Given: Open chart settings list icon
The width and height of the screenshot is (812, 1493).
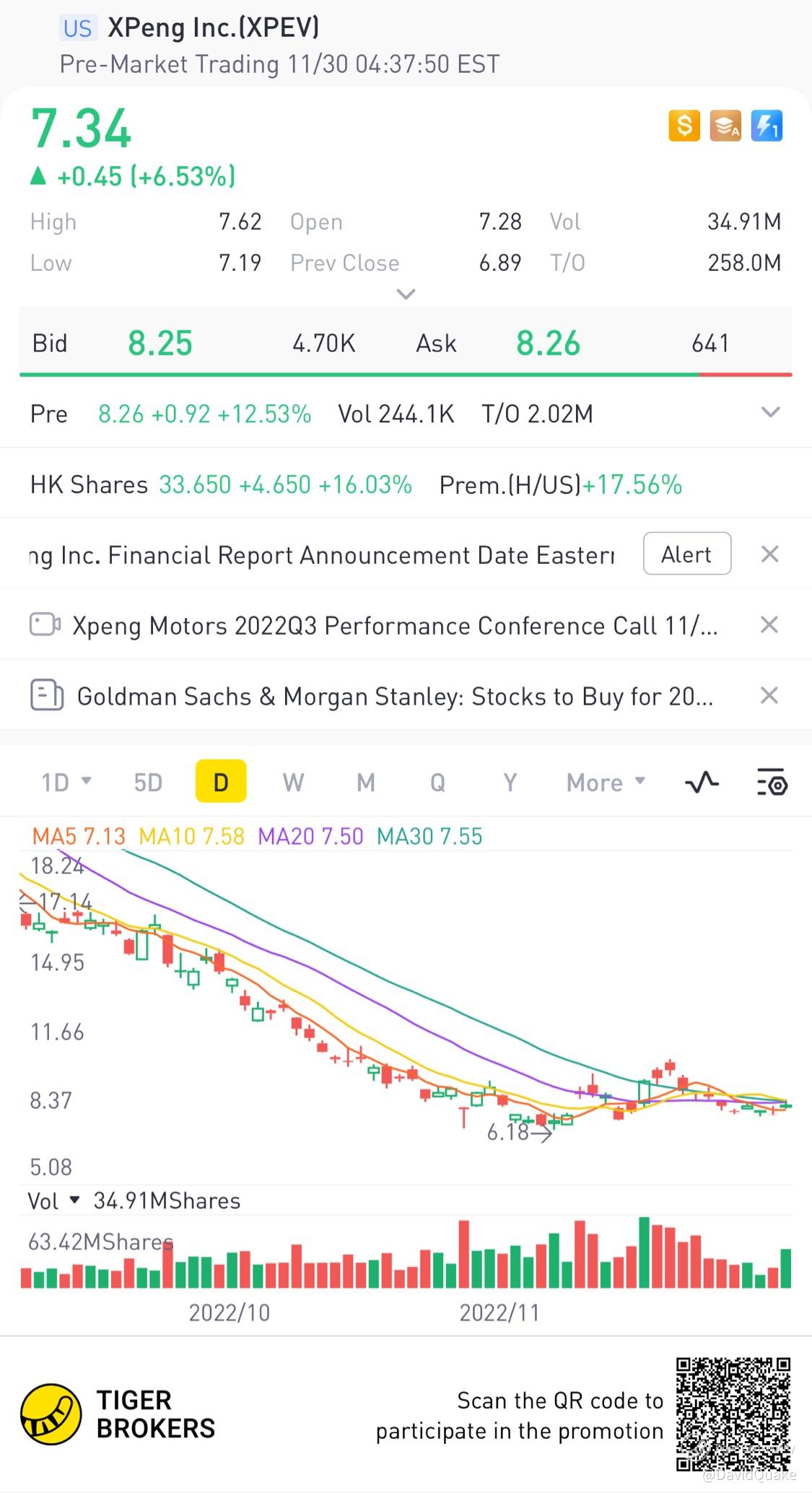Looking at the screenshot, I should [x=772, y=782].
